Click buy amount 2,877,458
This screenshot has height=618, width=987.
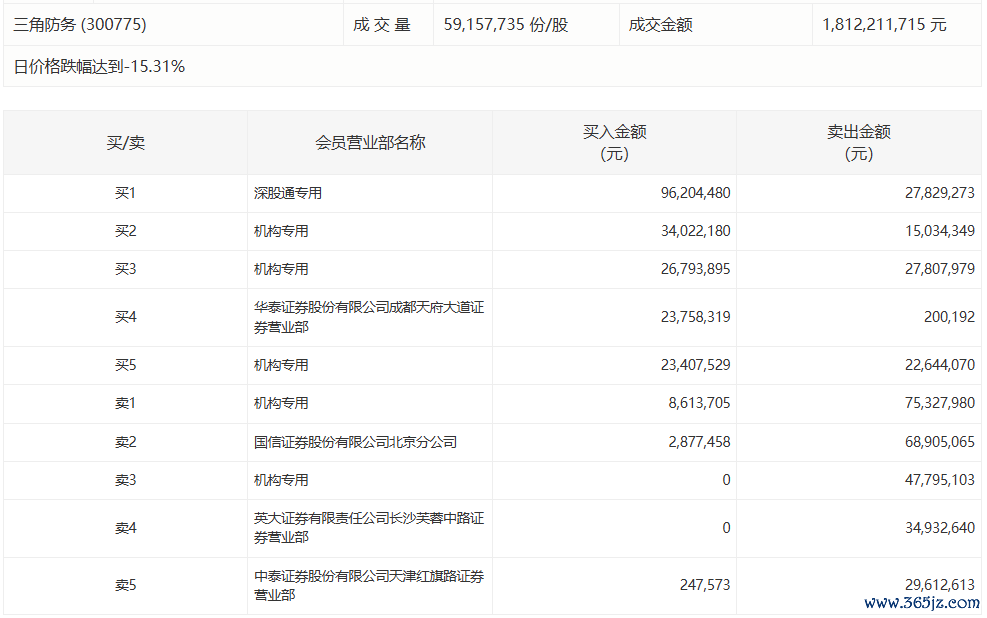click(699, 442)
